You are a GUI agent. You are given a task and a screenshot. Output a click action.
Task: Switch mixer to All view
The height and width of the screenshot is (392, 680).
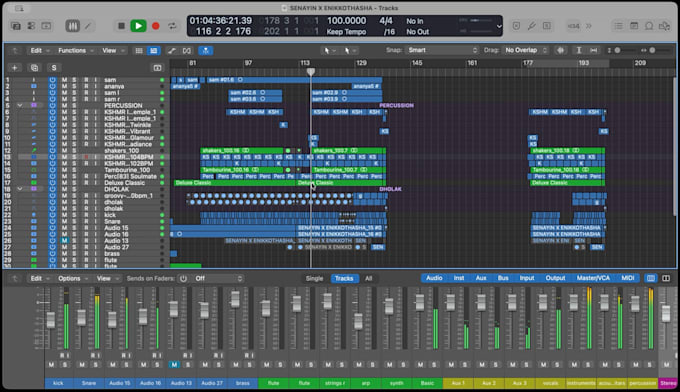pyautogui.click(x=369, y=278)
